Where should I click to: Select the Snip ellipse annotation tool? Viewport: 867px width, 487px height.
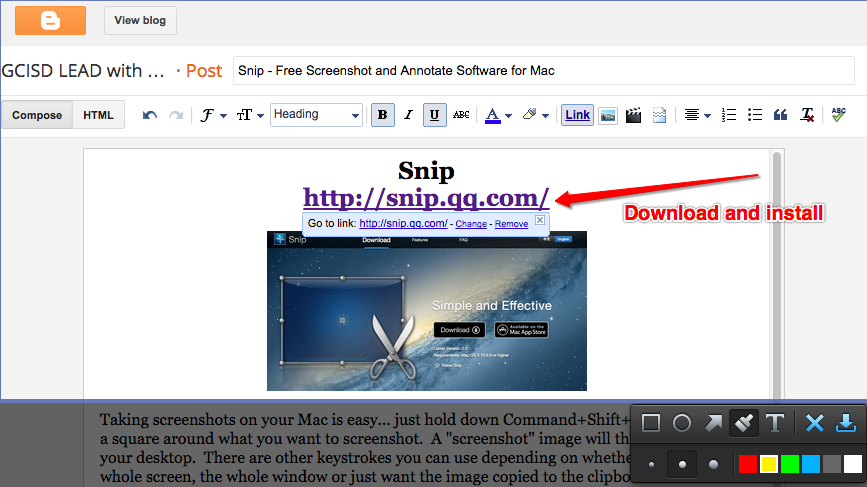682,423
